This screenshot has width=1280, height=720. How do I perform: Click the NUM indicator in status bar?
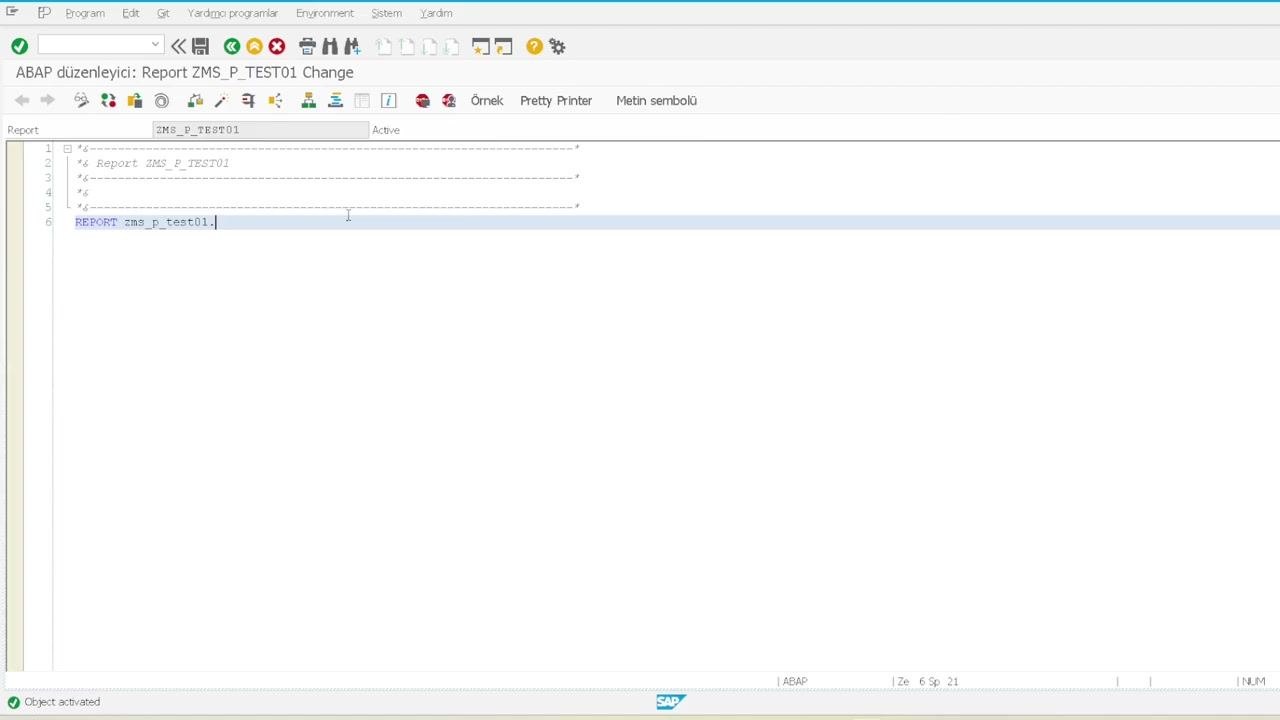(1254, 681)
